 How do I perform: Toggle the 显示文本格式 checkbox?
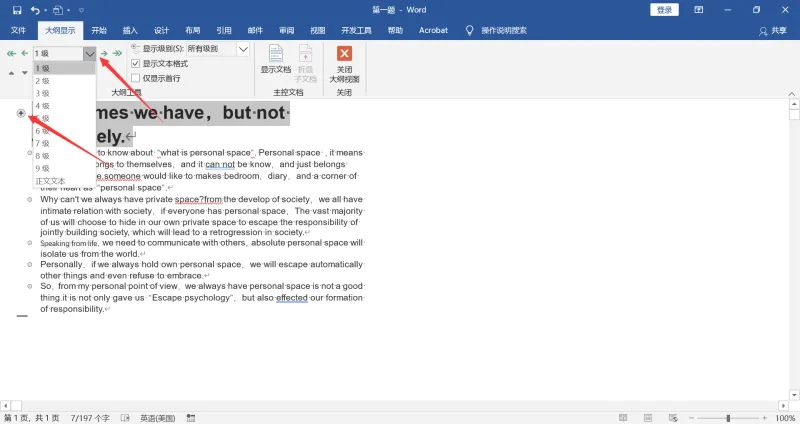(x=135, y=63)
